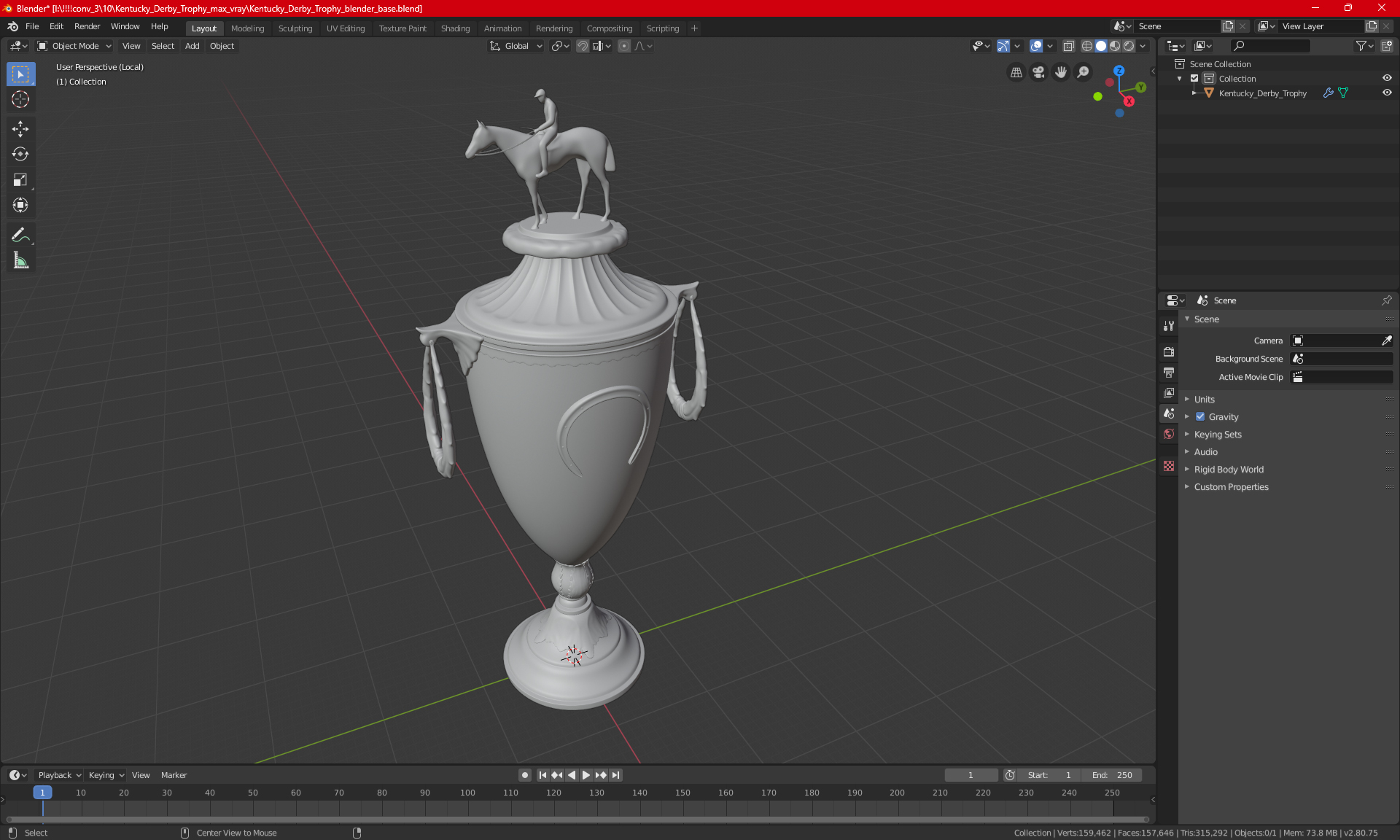
Task: Switch to the Modeling workspace tab
Action: [247, 28]
